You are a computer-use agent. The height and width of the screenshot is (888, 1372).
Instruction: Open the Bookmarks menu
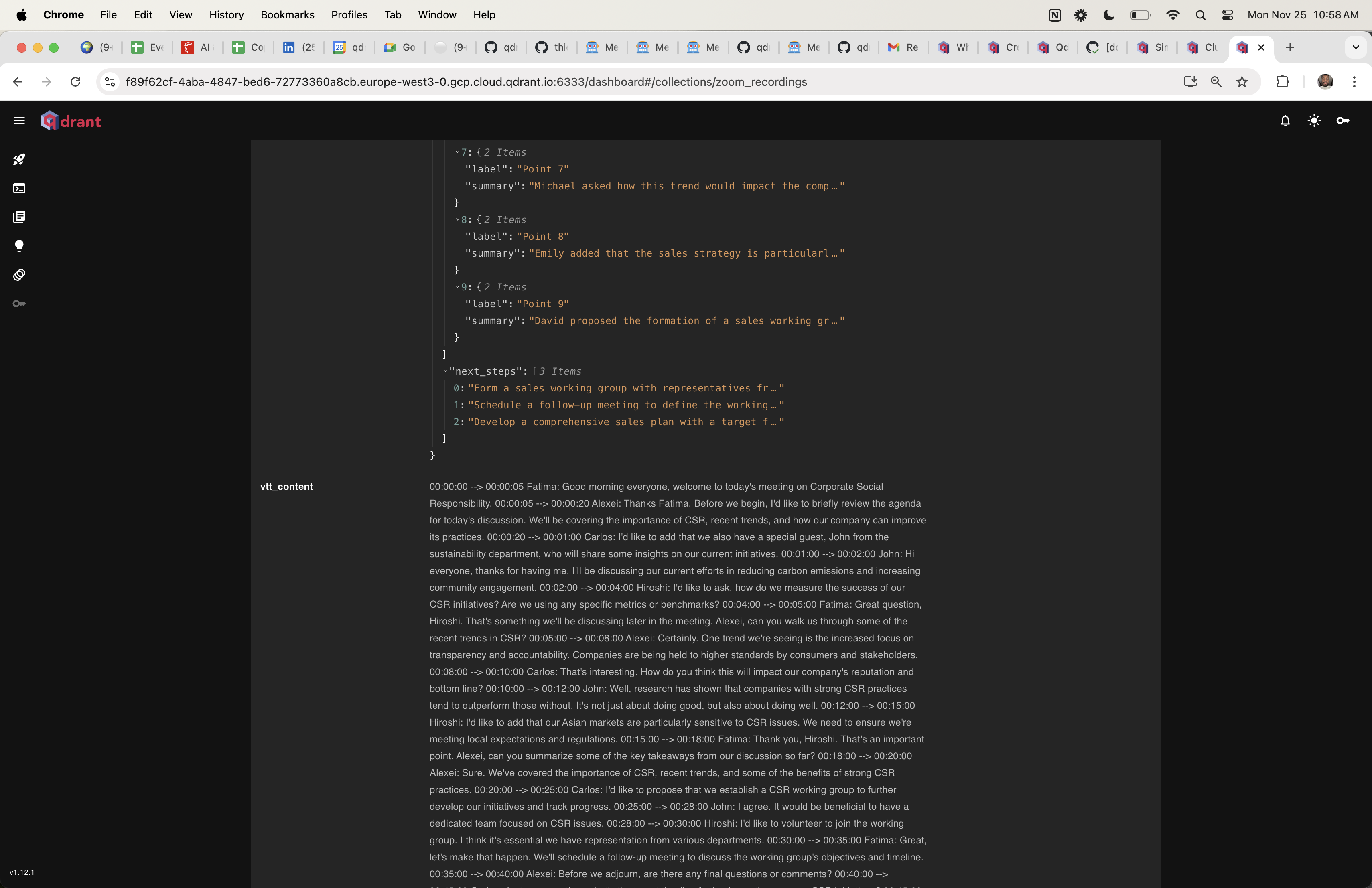coord(287,15)
